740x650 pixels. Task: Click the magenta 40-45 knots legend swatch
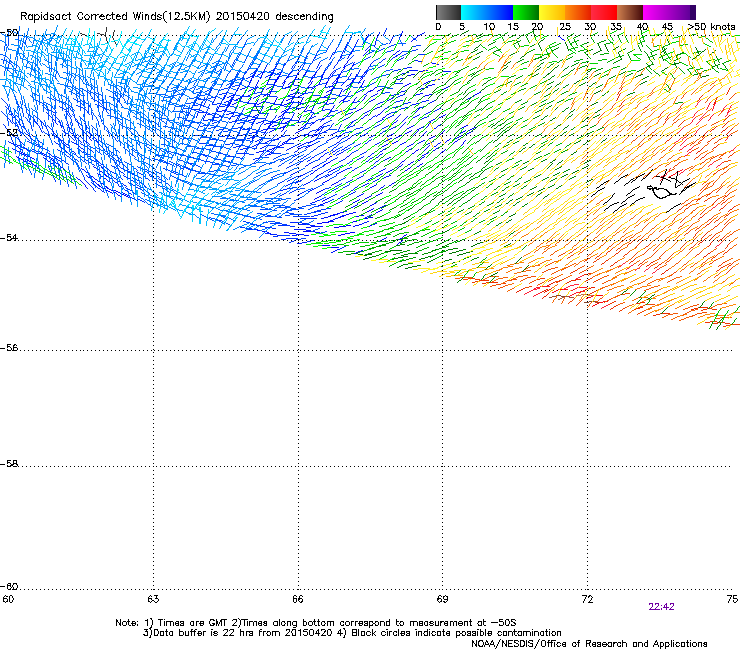(656, 12)
